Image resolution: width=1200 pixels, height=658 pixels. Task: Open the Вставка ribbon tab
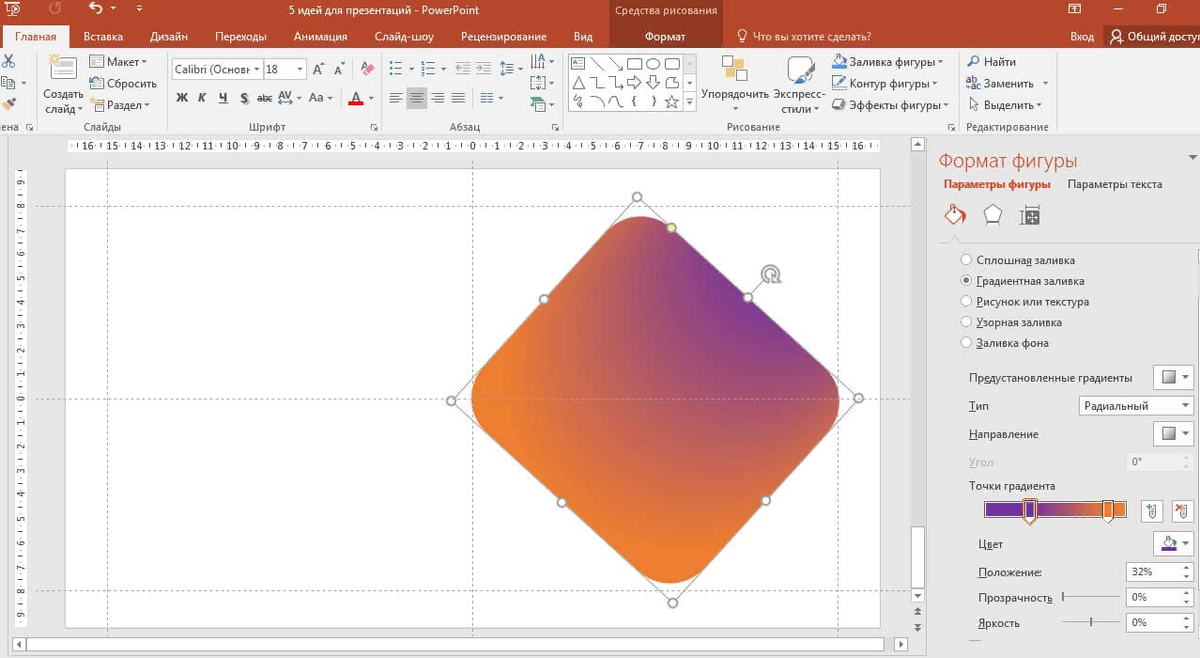click(103, 37)
